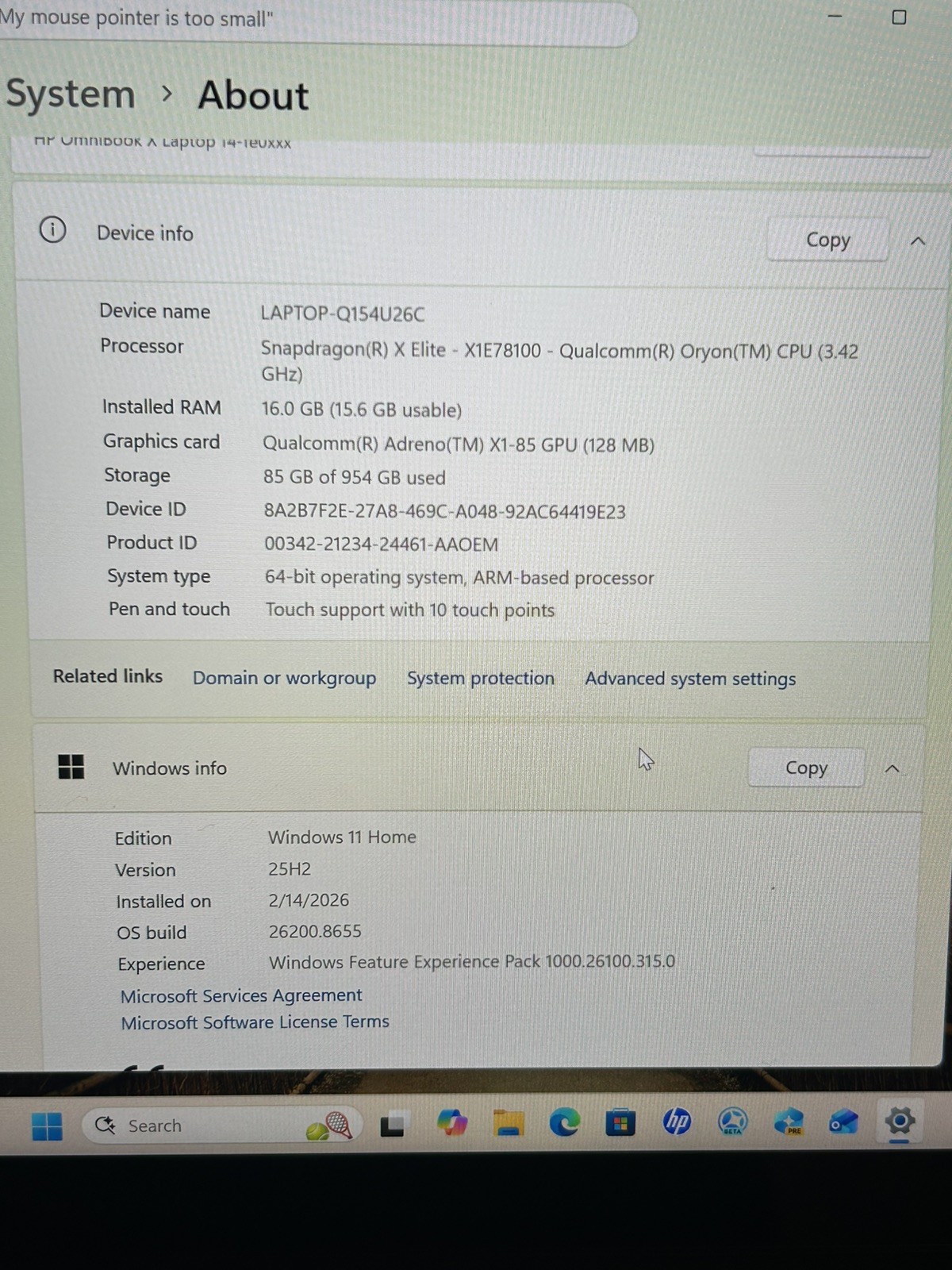Open Domain or workgroup link
This screenshot has height=1270, width=952.
tap(284, 678)
